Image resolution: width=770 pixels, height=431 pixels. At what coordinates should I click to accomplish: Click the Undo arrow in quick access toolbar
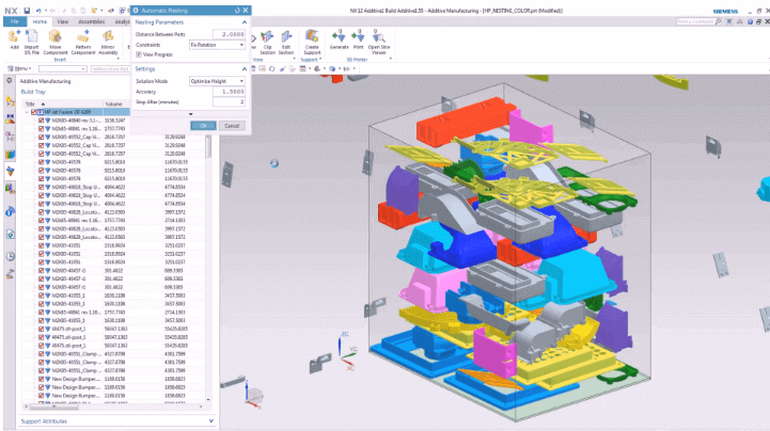pyautogui.click(x=38, y=10)
